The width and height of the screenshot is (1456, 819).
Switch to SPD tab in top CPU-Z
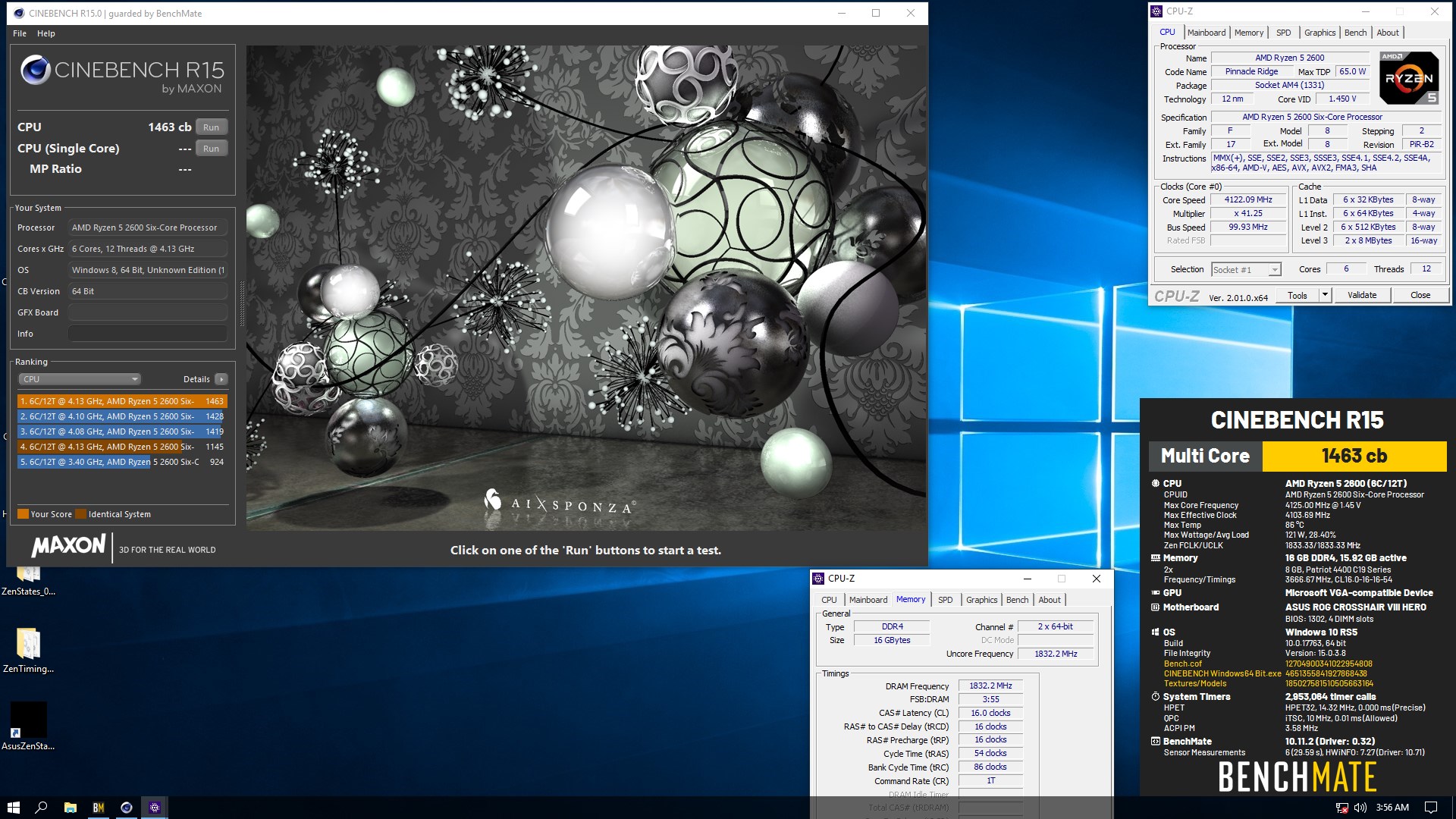click(1283, 33)
